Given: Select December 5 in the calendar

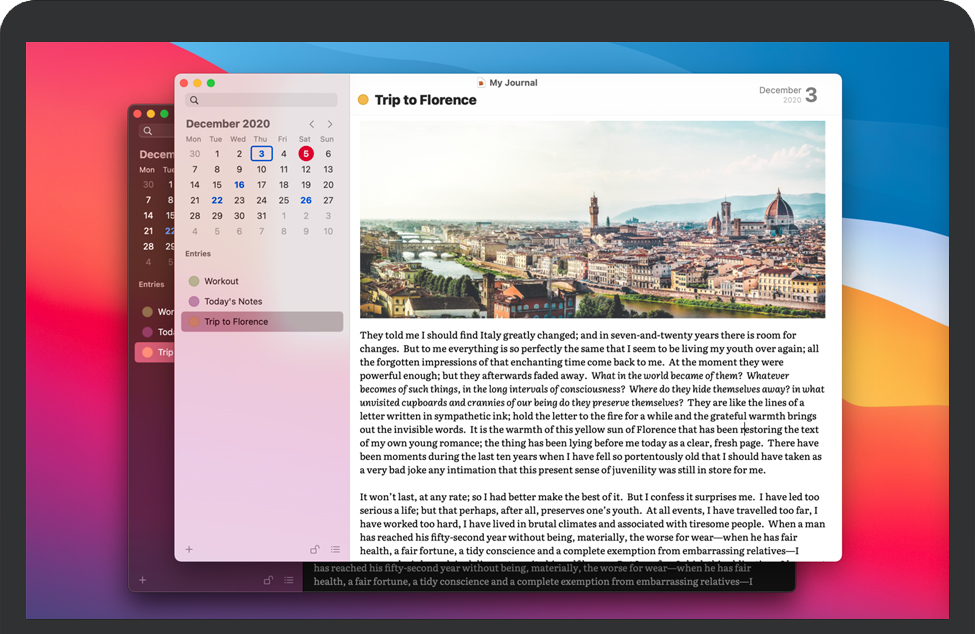Looking at the screenshot, I should pos(305,154).
